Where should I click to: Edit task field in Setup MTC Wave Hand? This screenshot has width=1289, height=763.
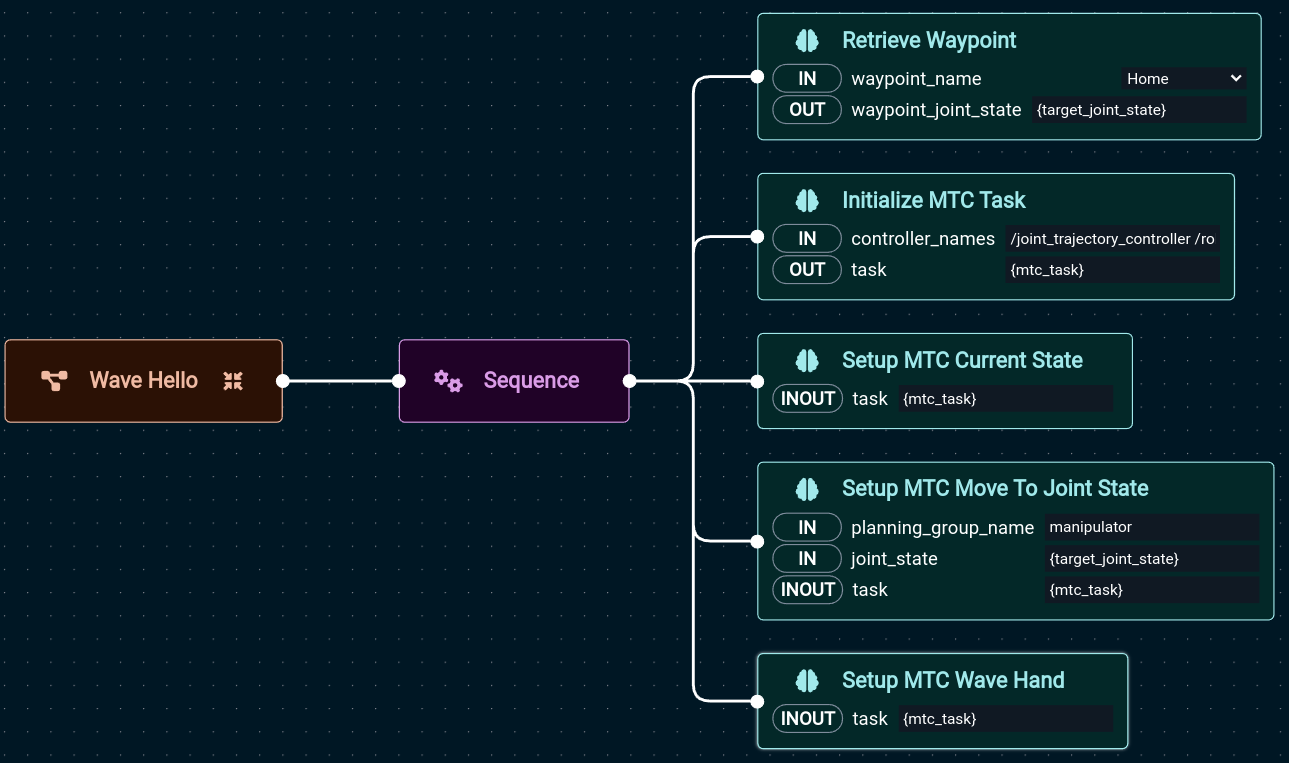[1005, 719]
